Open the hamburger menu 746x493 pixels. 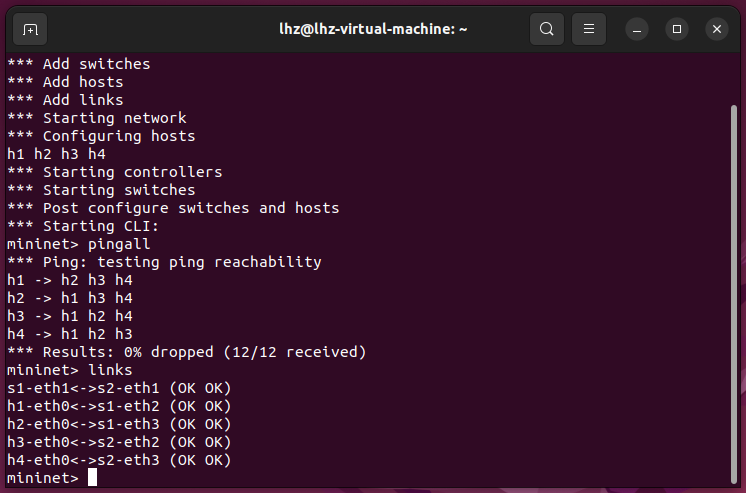[589, 29]
